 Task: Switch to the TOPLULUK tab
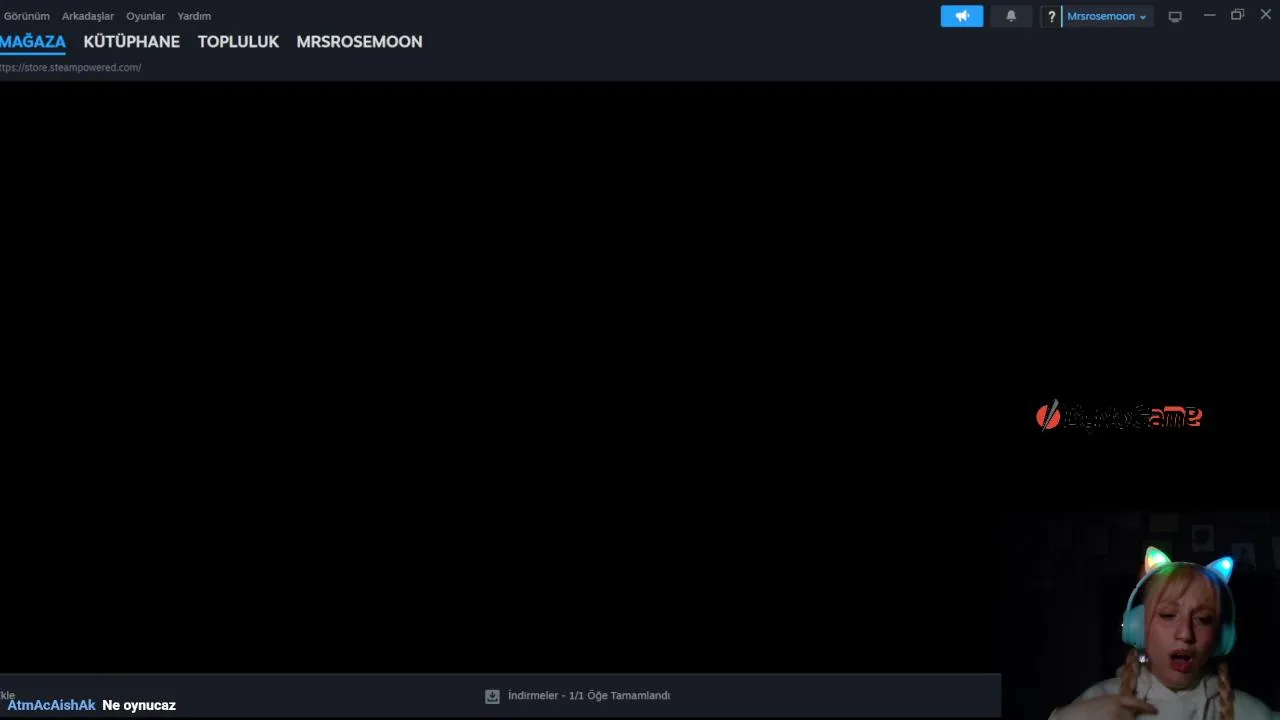pyautogui.click(x=238, y=42)
